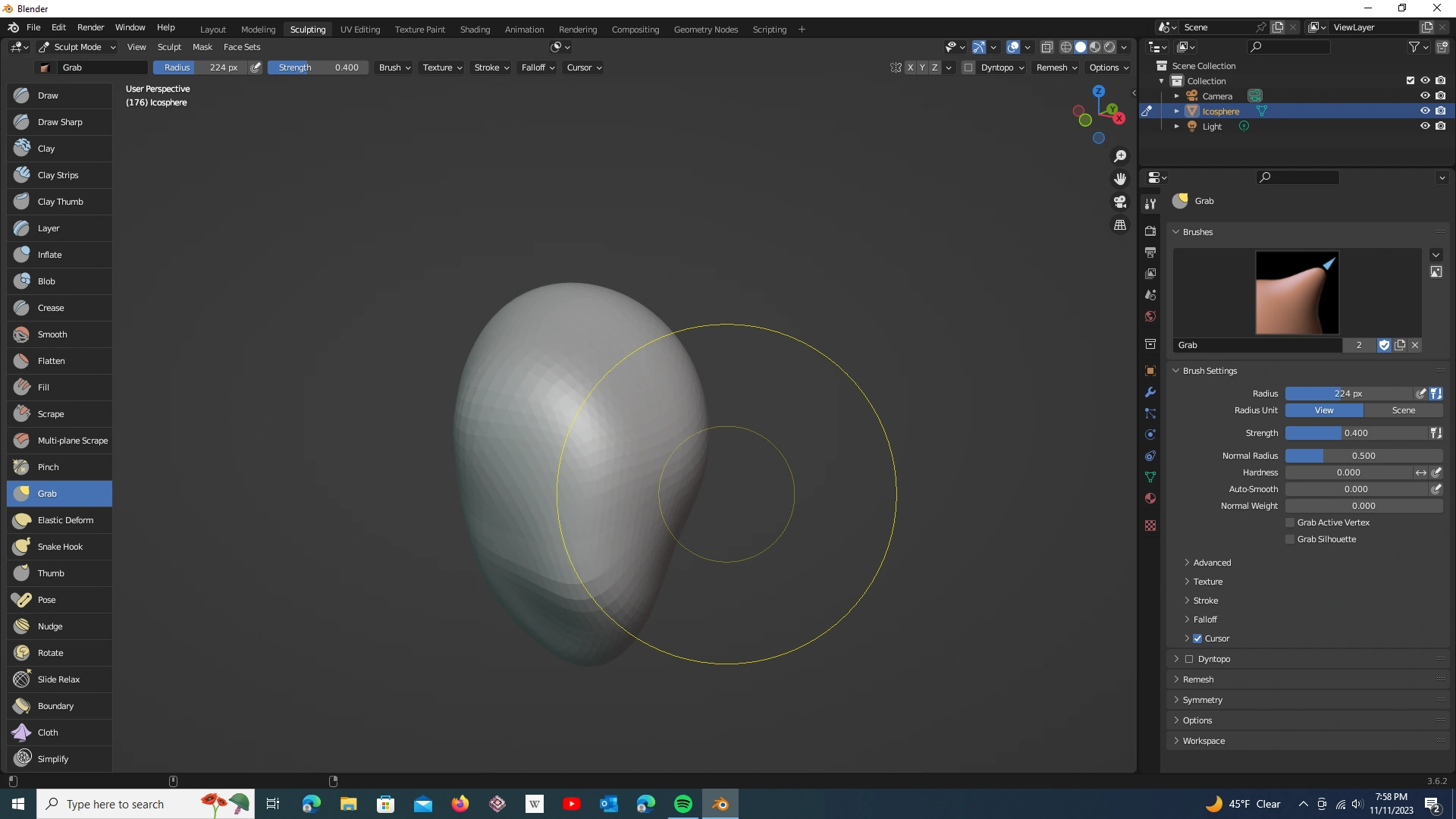Open the Face Sets menu
This screenshot has width=1456, height=819.
pos(241,47)
